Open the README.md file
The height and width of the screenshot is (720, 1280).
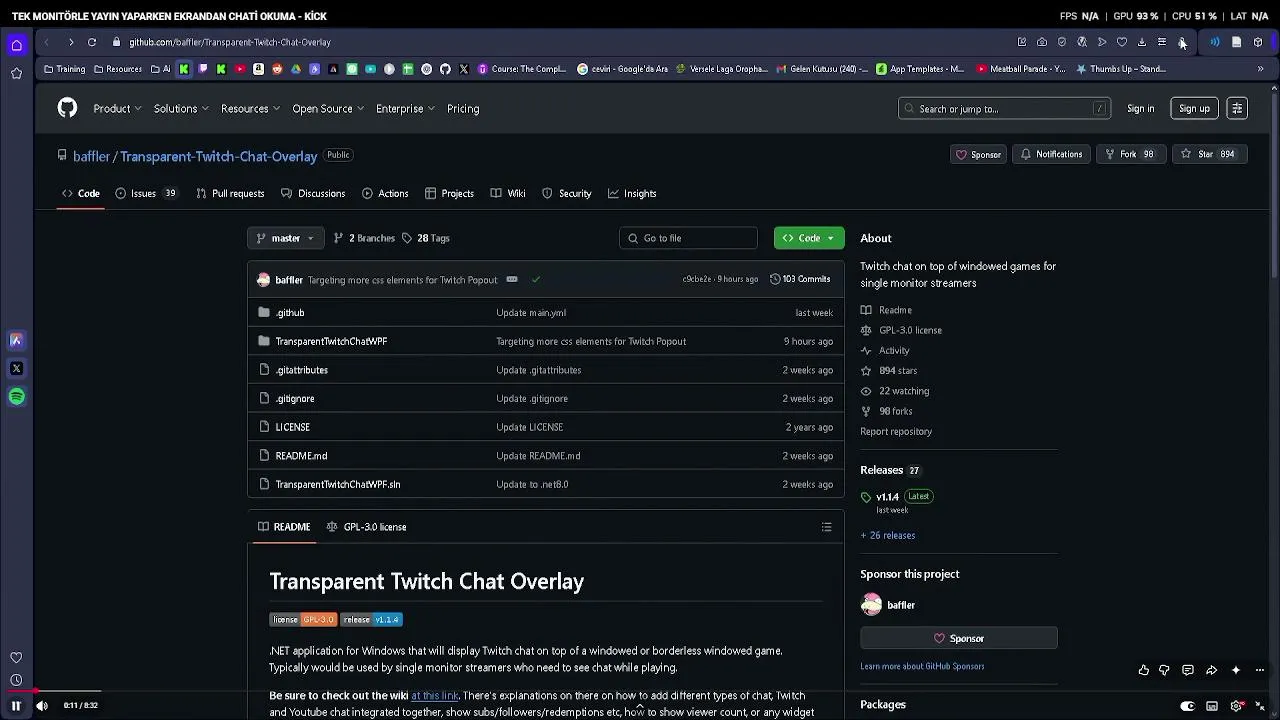[301, 456]
